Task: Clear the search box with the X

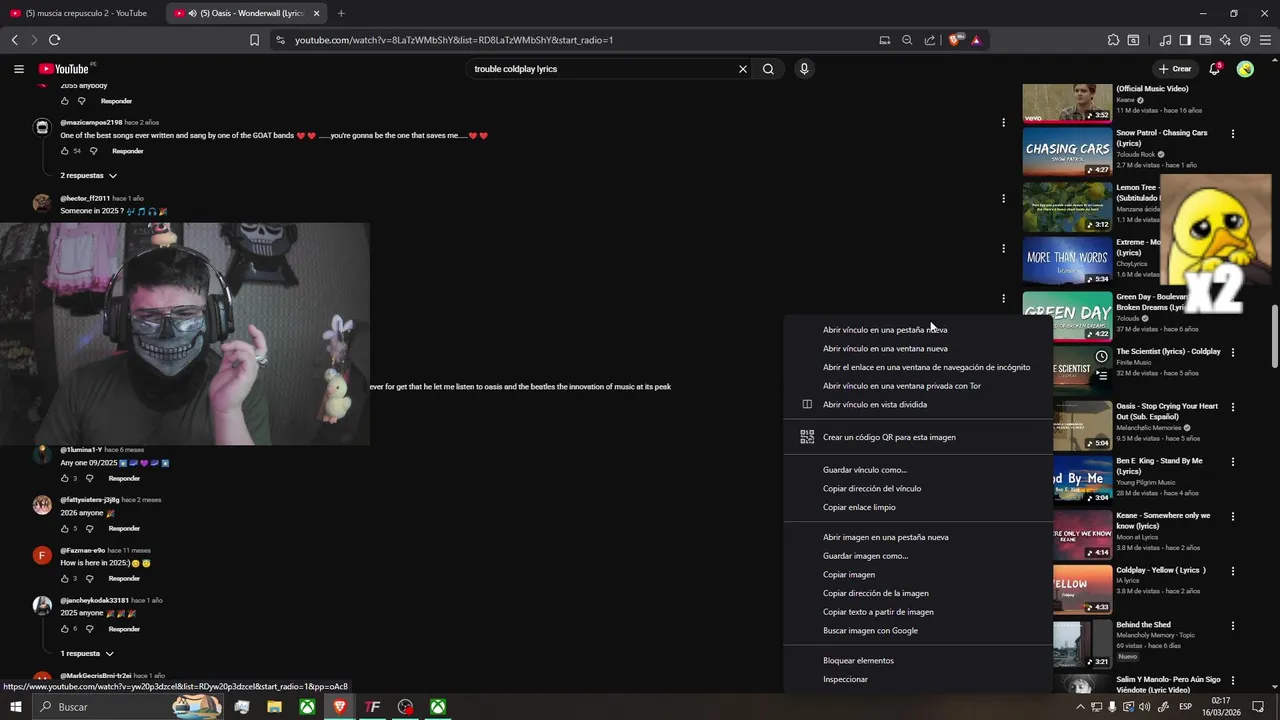Action: (743, 69)
